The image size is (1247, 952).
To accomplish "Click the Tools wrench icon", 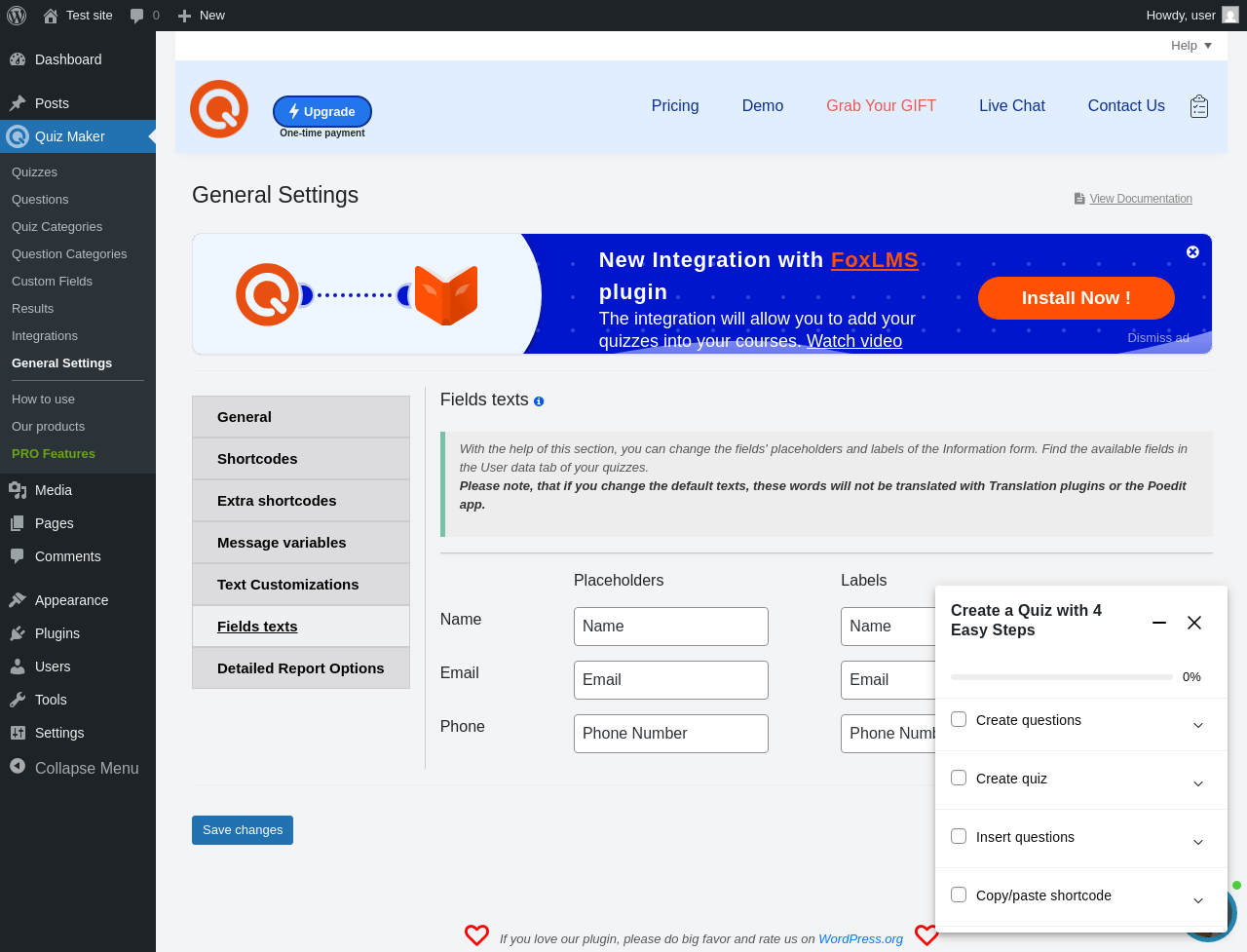I will tap(18, 700).
